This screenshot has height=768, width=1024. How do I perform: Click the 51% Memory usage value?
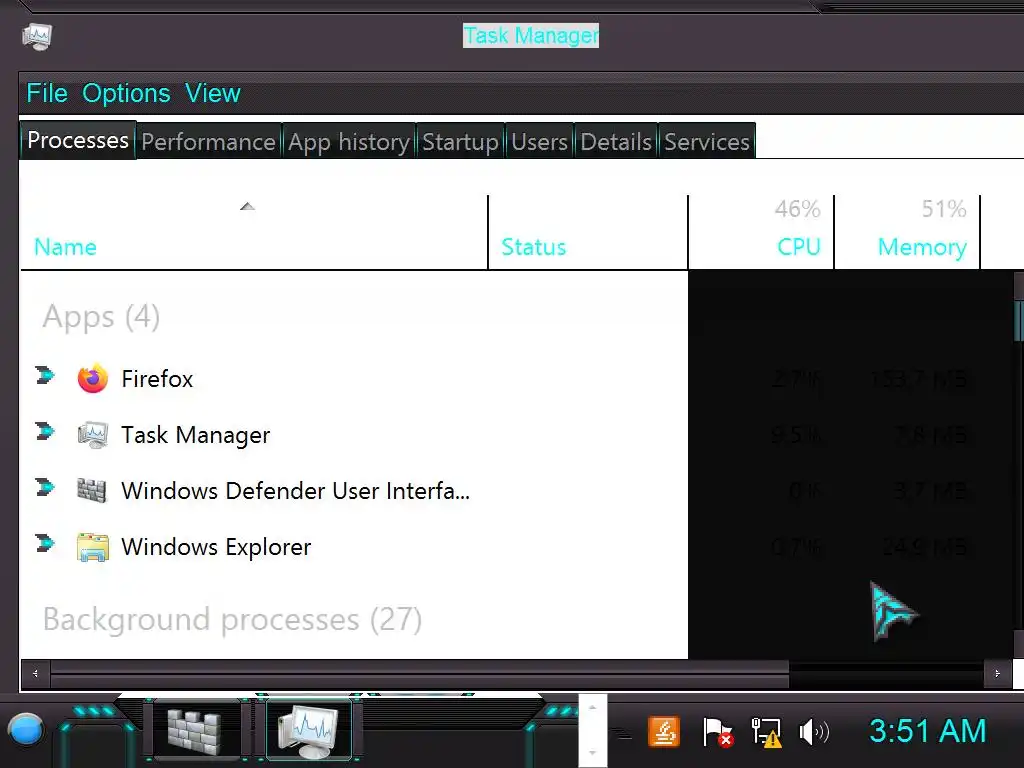[x=944, y=209]
